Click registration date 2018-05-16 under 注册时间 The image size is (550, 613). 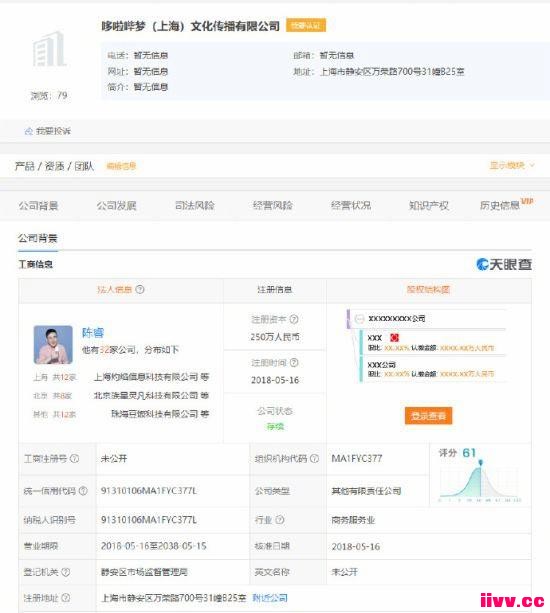pos(275,380)
